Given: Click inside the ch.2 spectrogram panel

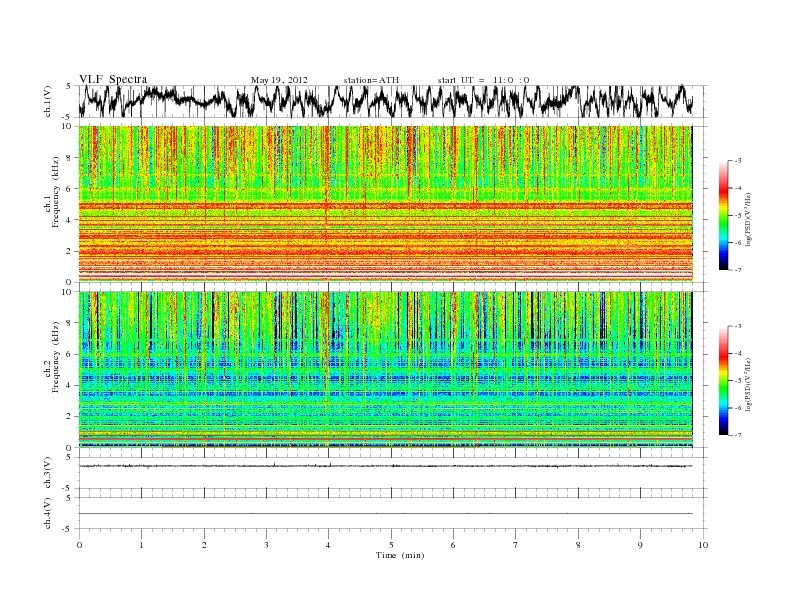Looking at the screenshot, I should tap(386, 369).
